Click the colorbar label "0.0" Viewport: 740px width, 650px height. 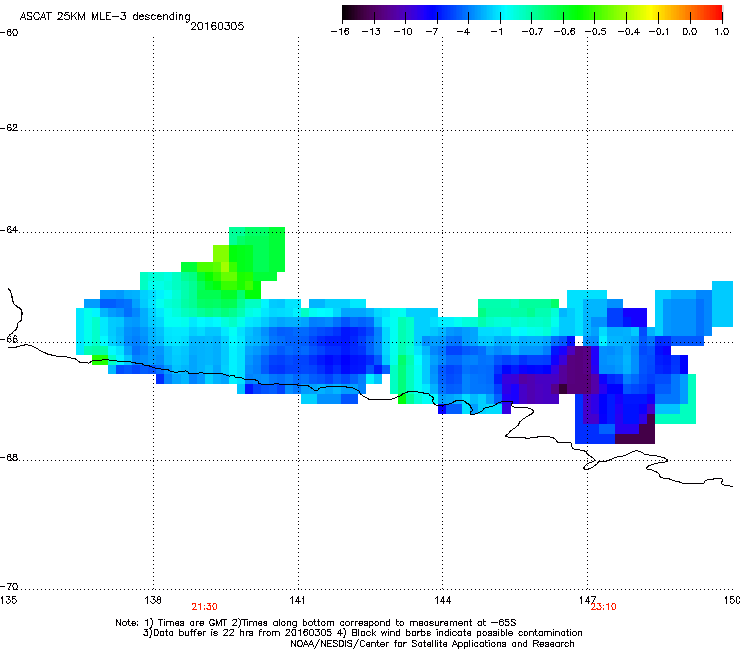click(690, 32)
